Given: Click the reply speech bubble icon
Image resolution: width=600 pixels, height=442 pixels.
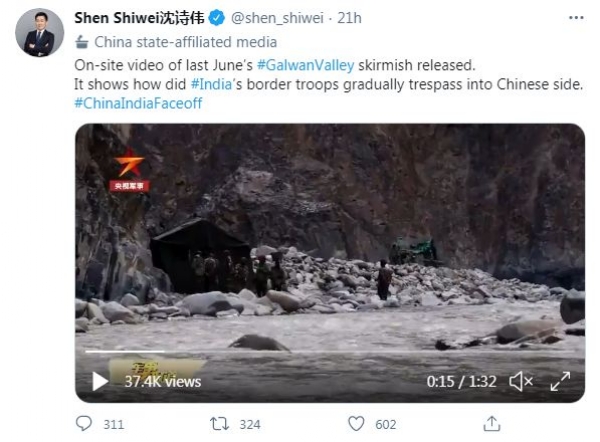Looking at the screenshot, I should tap(84, 424).
